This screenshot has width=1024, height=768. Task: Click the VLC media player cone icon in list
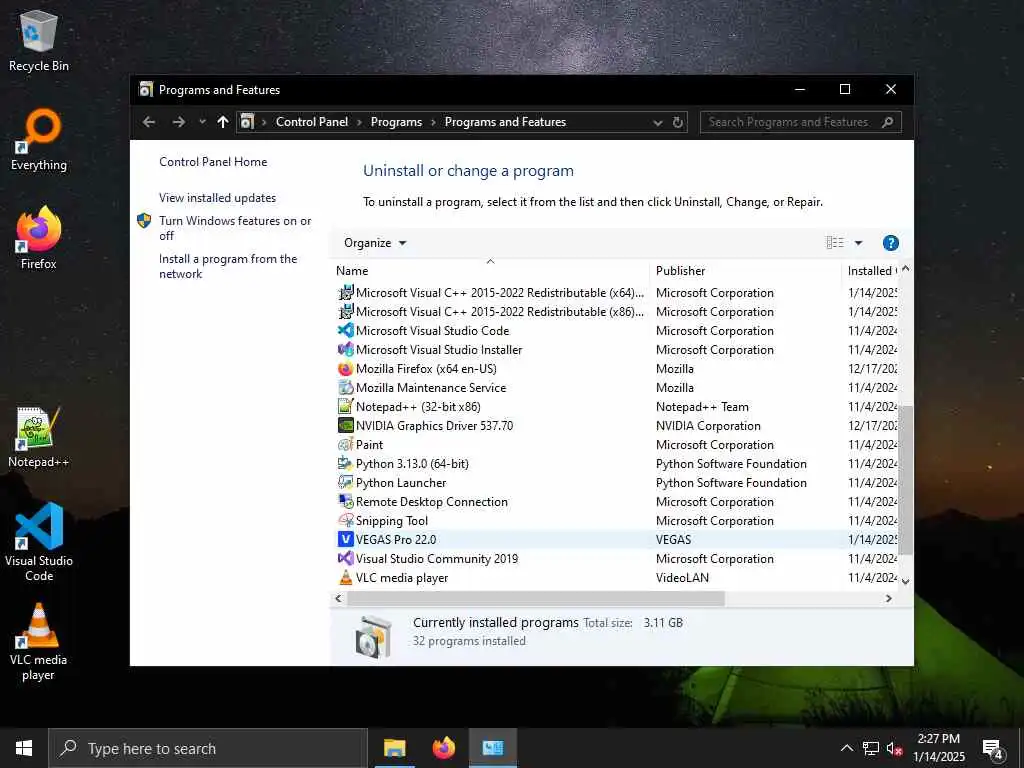coord(345,577)
